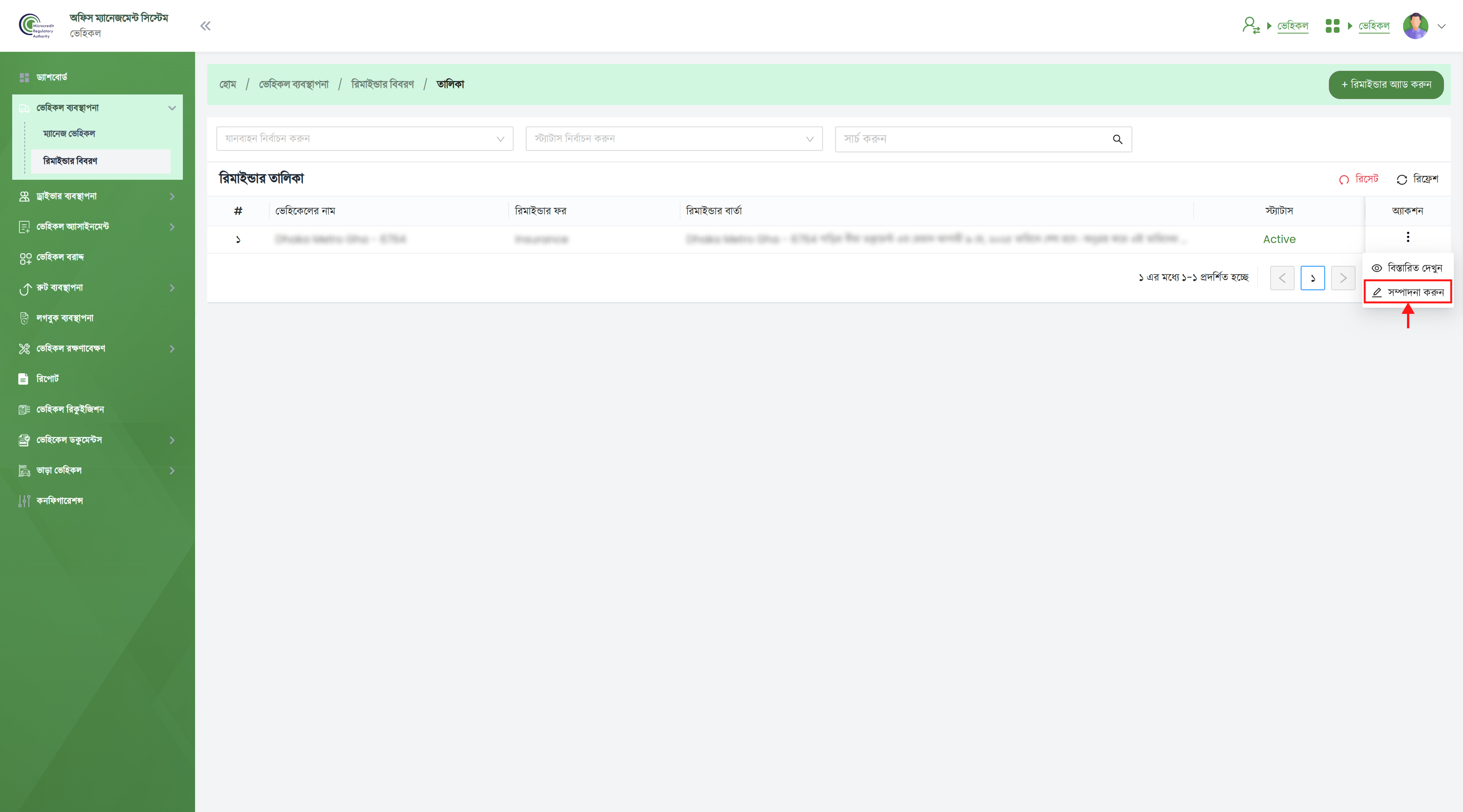The height and width of the screenshot is (812, 1463).
Task: Click the Active status text
Action: coord(1279,240)
